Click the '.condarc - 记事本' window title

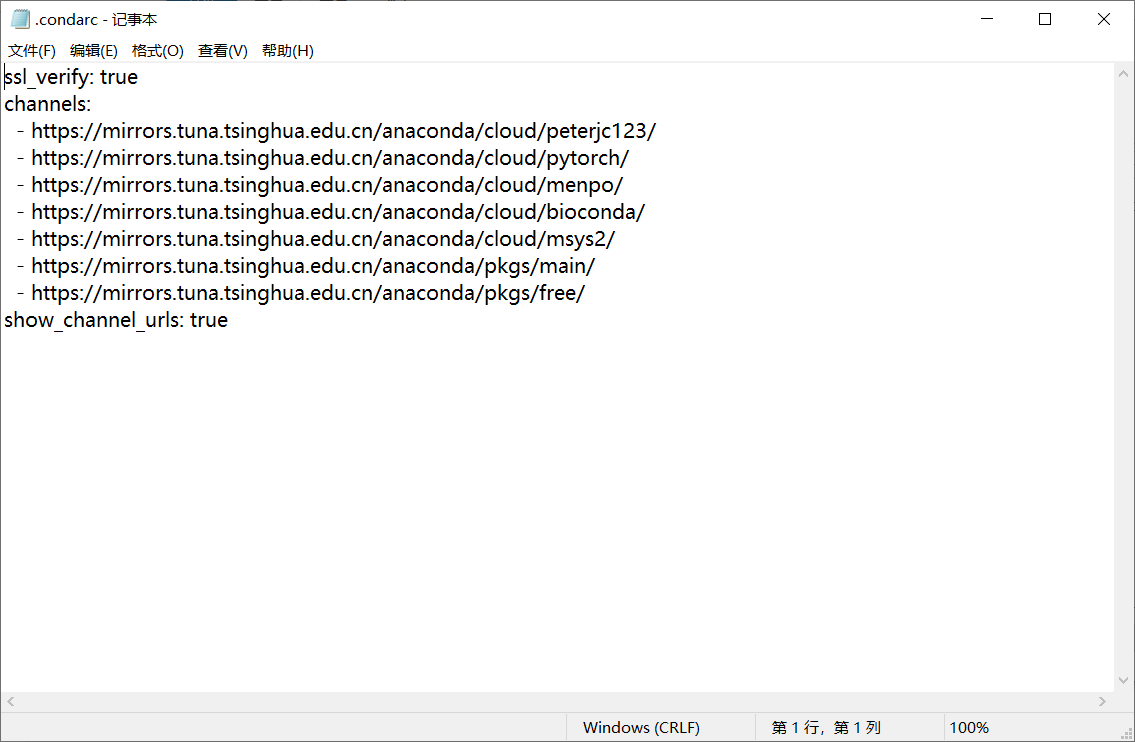coord(96,20)
